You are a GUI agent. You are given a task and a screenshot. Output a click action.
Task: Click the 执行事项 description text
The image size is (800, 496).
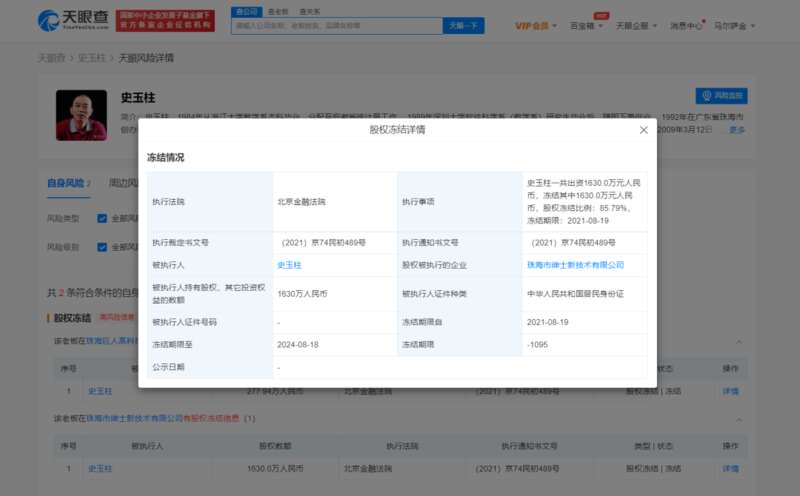click(x=584, y=202)
